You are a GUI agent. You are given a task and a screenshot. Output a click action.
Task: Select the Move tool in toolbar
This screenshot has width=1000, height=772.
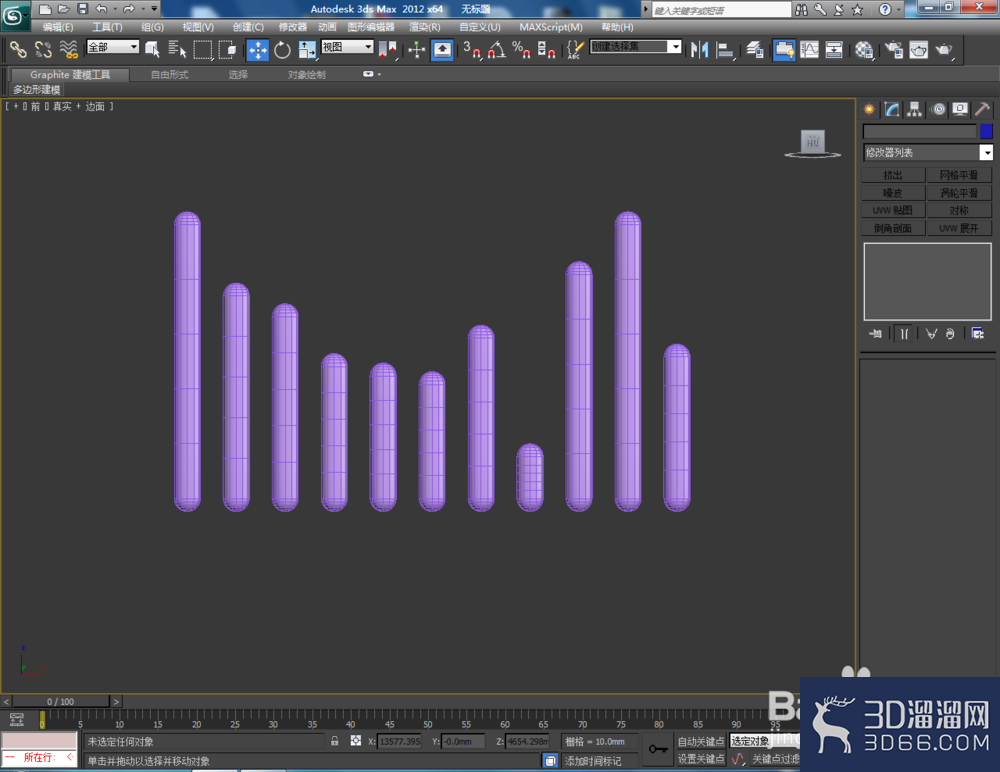click(x=258, y=50)
